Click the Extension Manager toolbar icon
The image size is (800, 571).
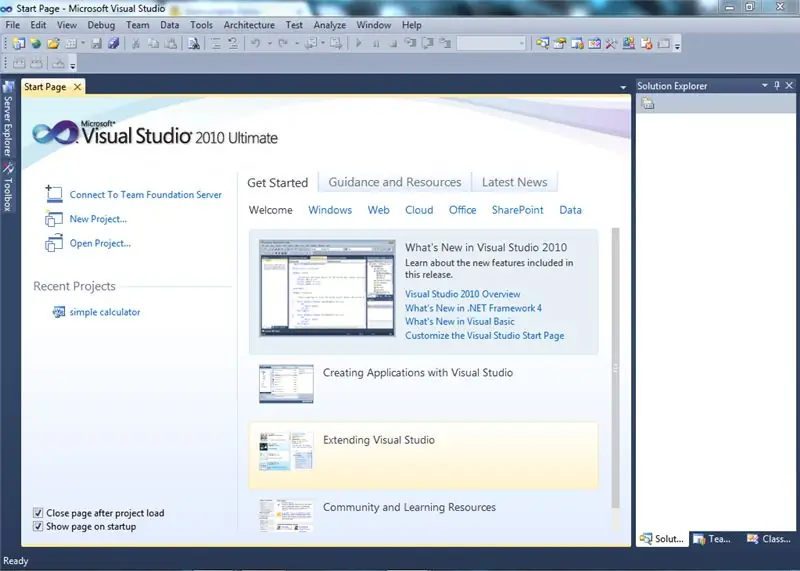coord(629,44)
